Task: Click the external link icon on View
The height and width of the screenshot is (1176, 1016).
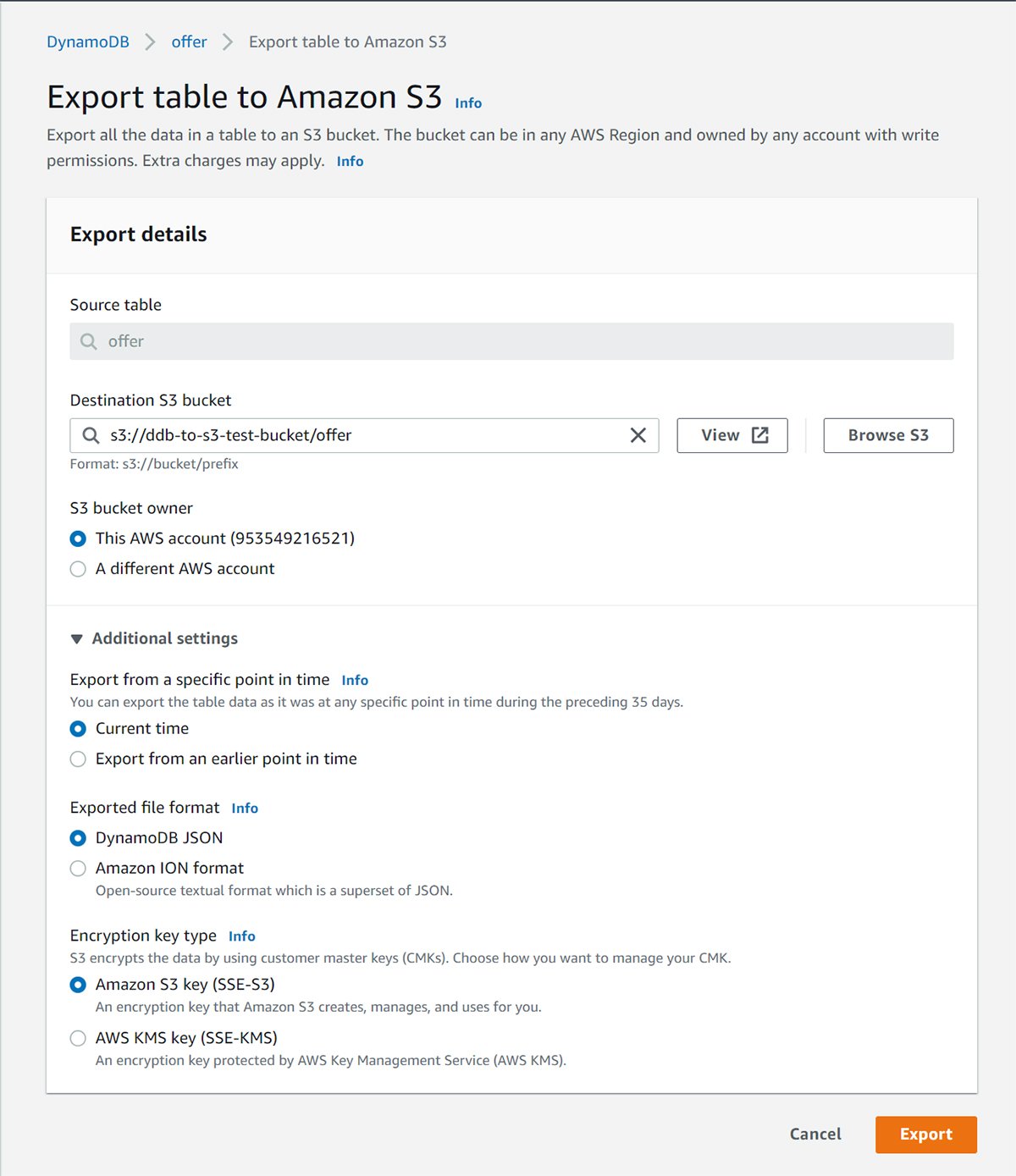Action: (760, 435)
